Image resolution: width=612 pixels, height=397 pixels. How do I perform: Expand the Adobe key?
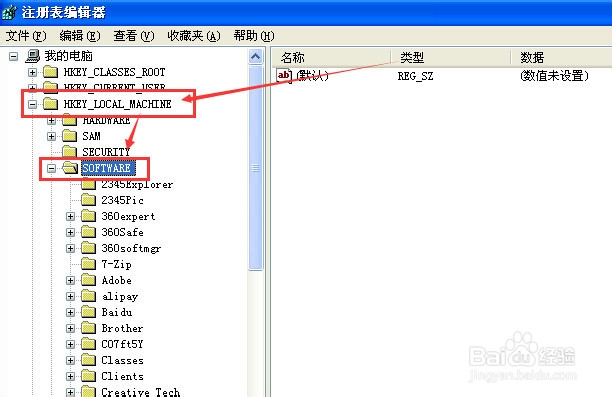pyautogui.click(x=71, y=280)
